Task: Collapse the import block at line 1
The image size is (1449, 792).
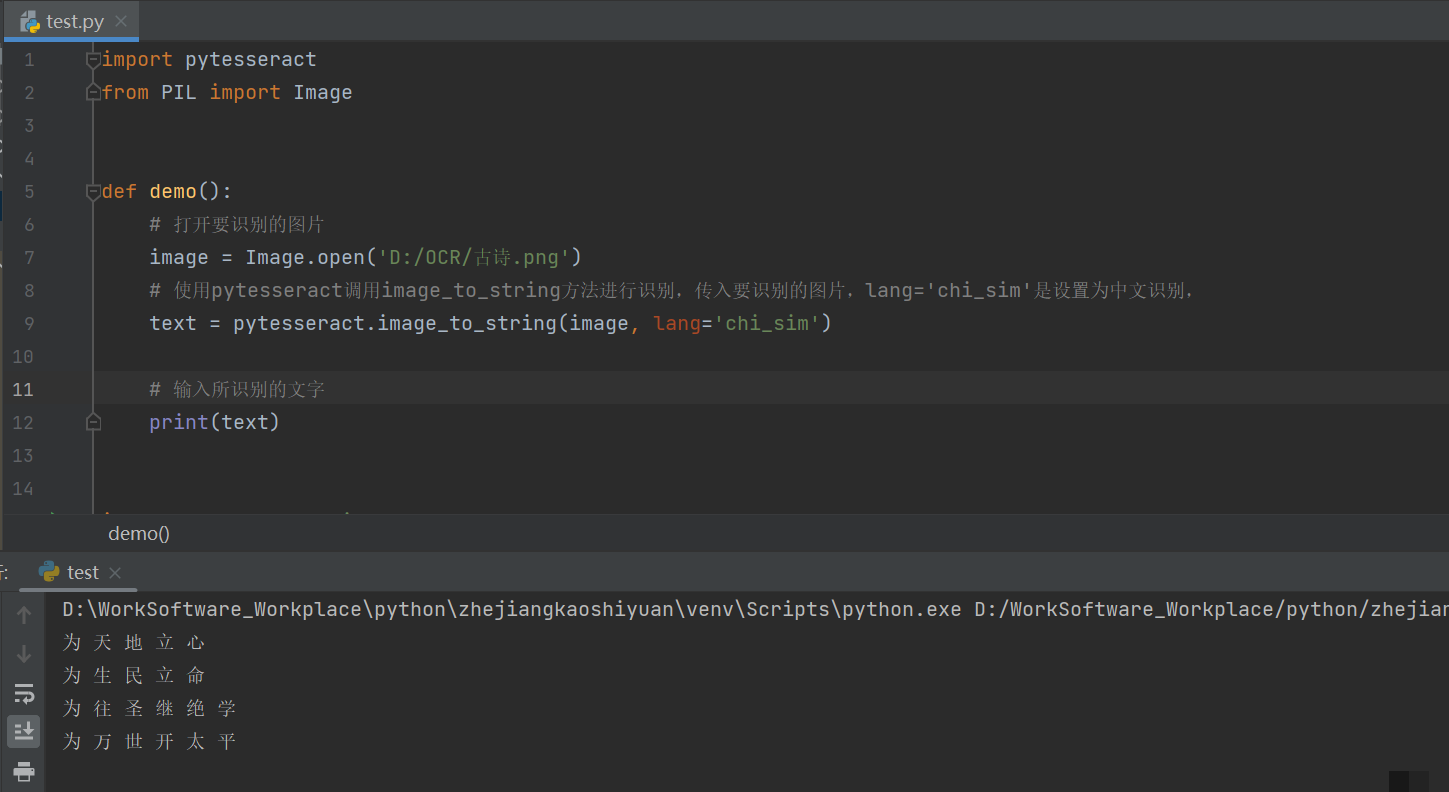Action: (x=93, y=60)
